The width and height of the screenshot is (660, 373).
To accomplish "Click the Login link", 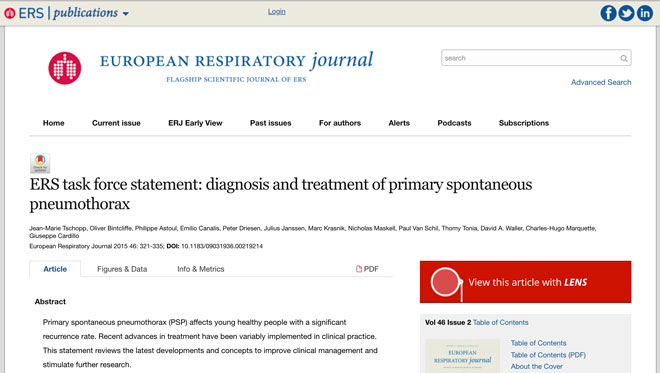I will pos(277,11).
